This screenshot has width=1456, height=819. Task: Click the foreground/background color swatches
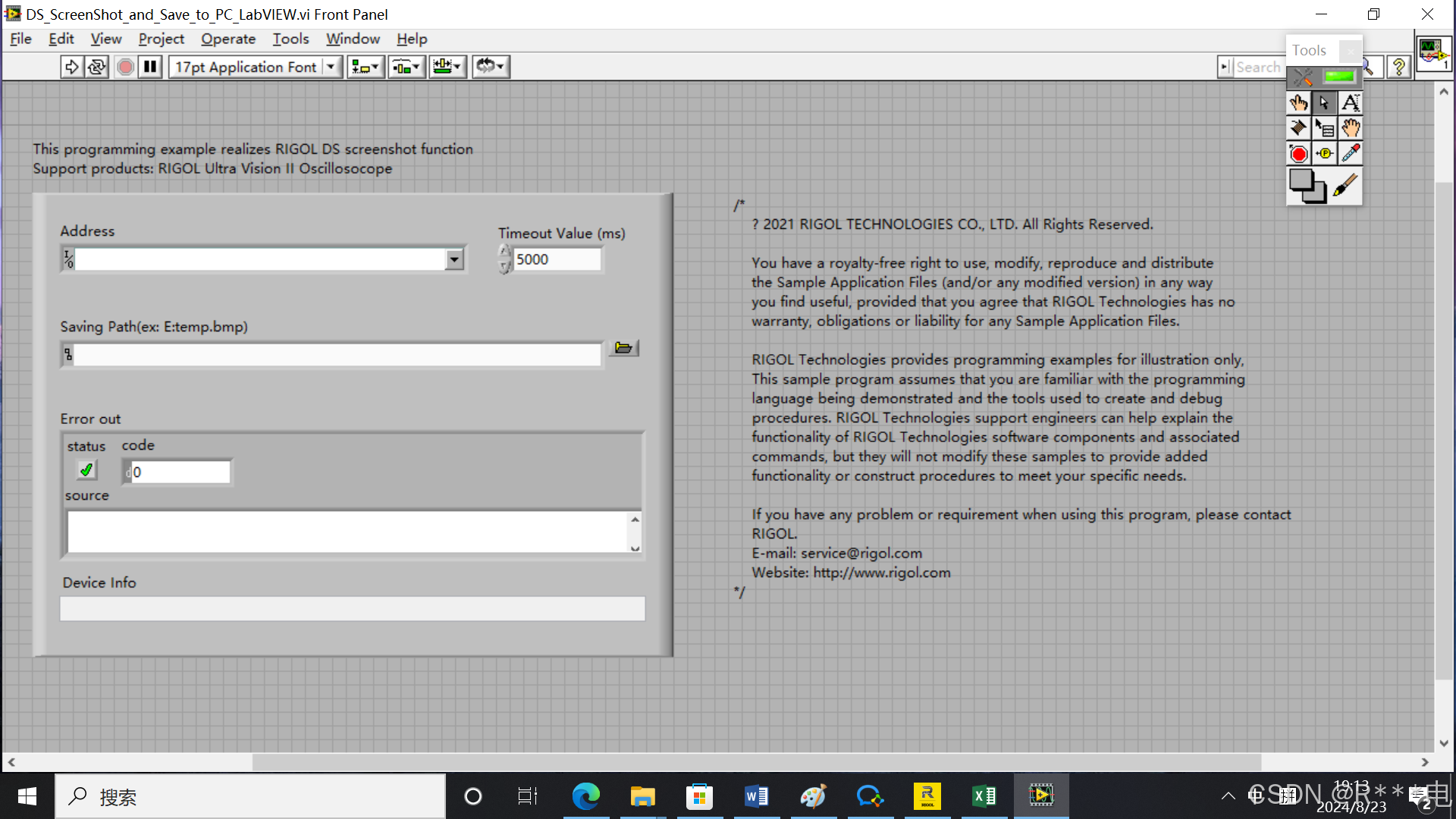[1307, 186]
